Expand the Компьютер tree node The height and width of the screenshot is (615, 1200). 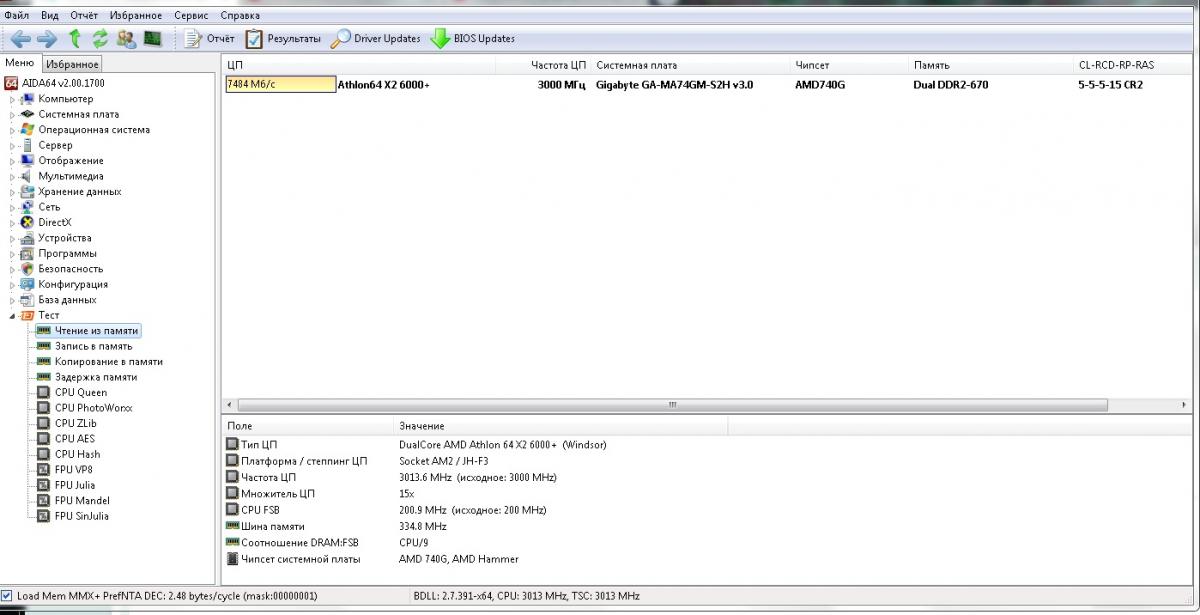12,99
